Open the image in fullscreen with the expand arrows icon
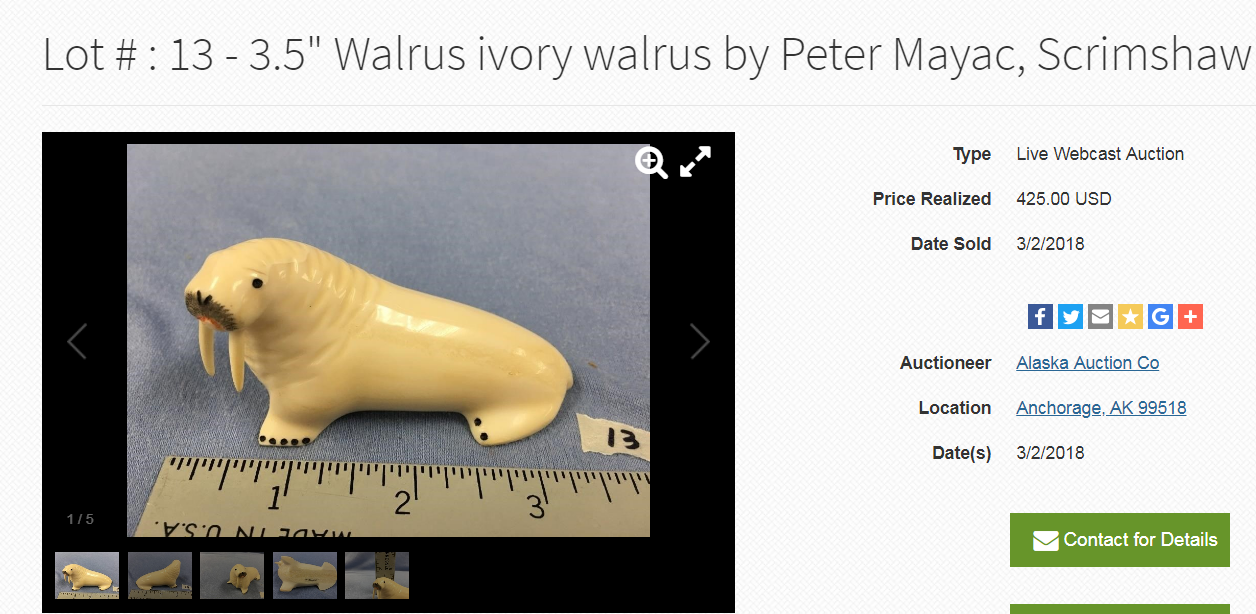The width and height of the screenshot is (1256, 614). coord(696,162)
